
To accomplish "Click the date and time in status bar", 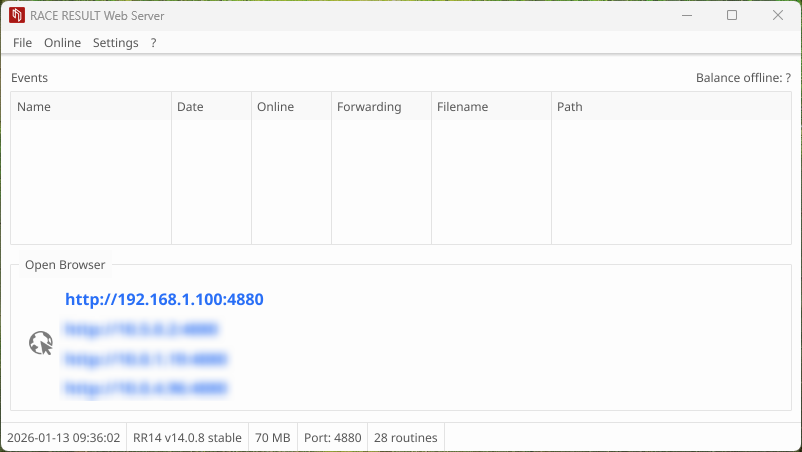I will (63, 438).
